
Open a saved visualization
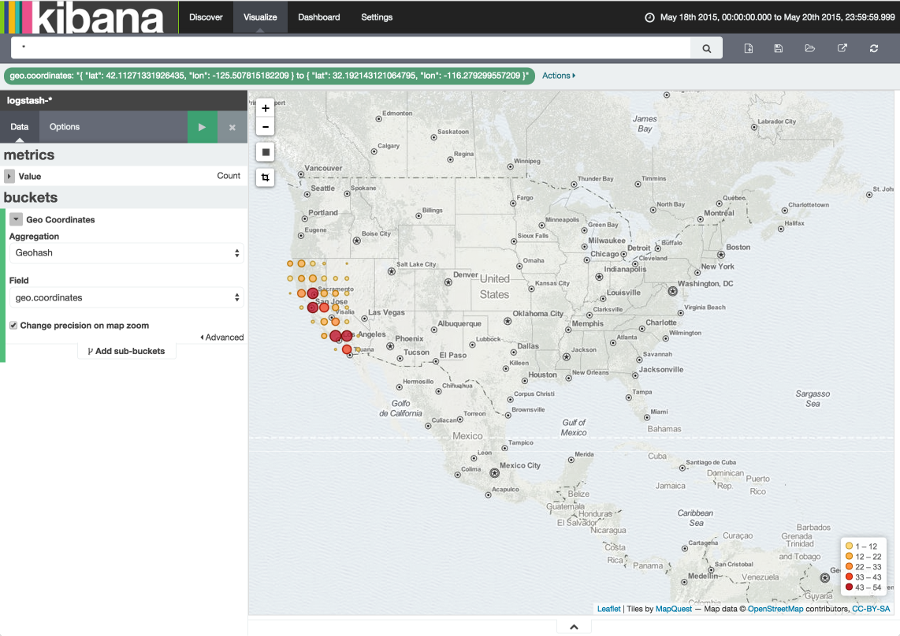coord(810,47)
